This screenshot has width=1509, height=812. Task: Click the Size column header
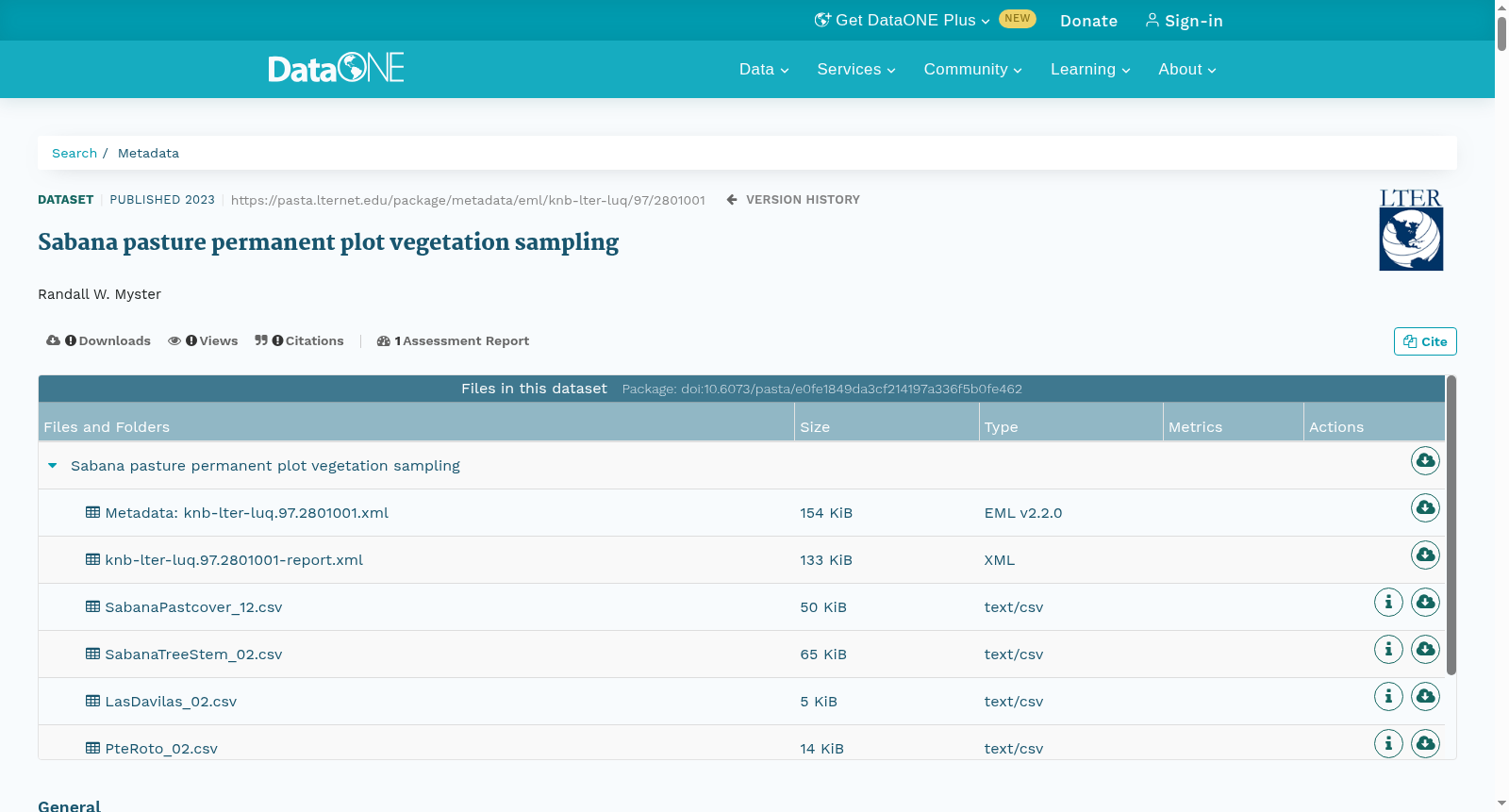(x=887, y=423)
